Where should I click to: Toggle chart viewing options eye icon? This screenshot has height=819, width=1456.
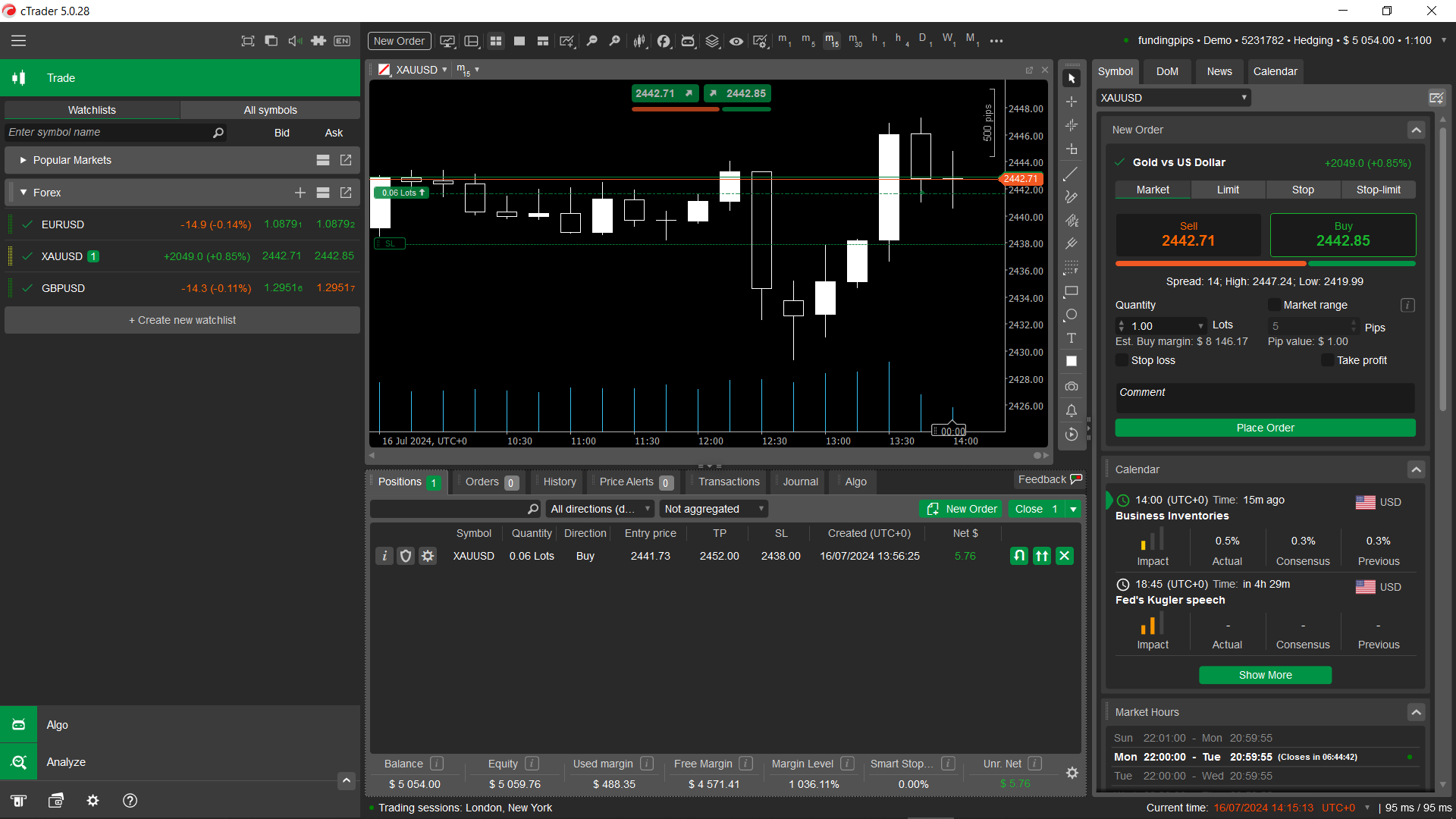click(x=736, y=41)
